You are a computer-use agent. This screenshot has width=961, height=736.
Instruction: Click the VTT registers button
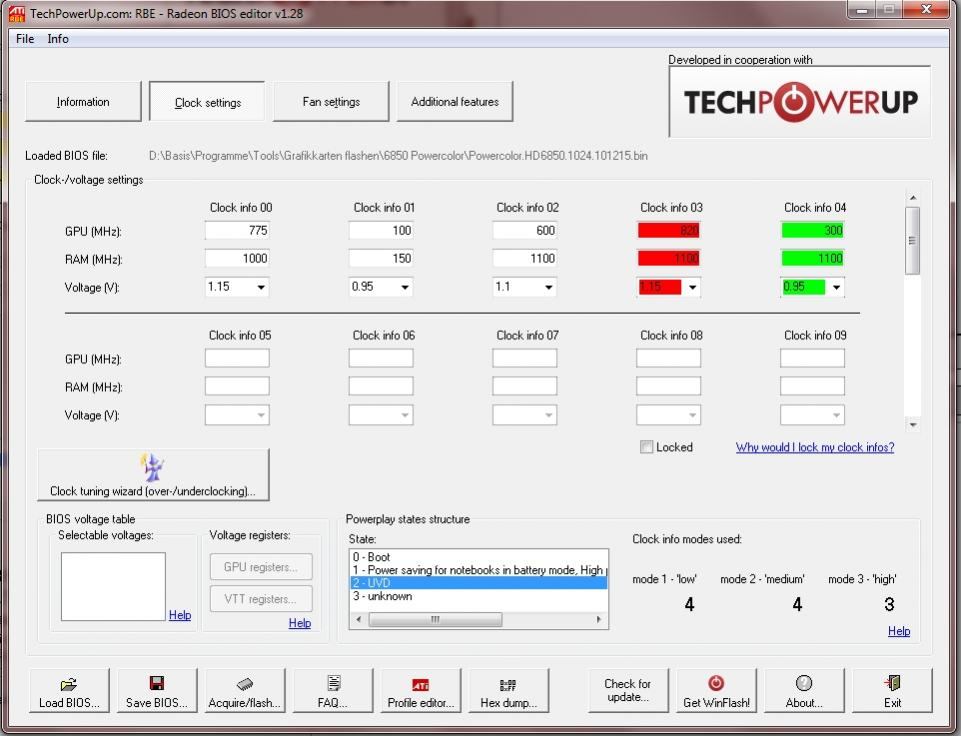260,599
